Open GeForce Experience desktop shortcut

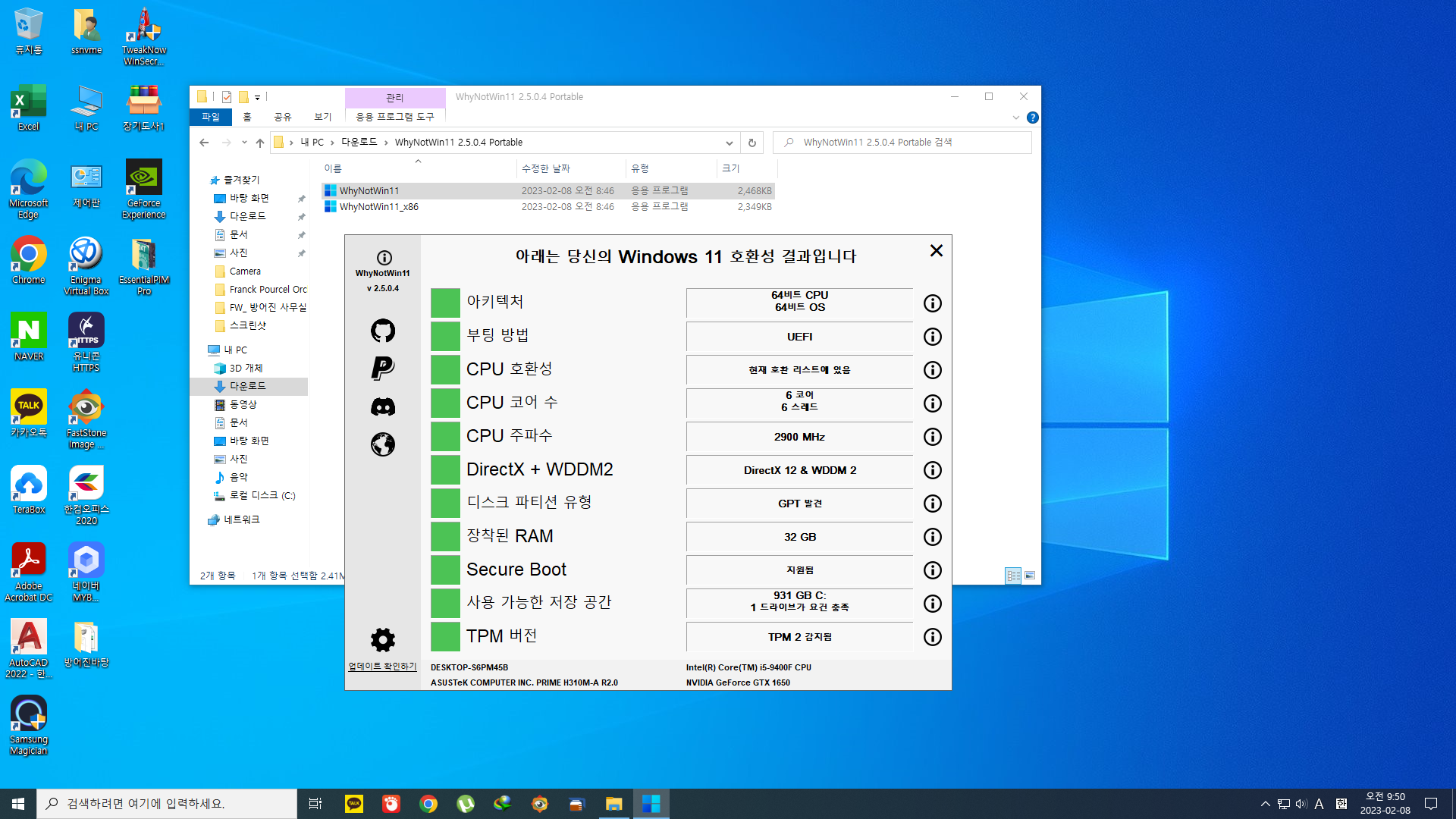(144, 190)
